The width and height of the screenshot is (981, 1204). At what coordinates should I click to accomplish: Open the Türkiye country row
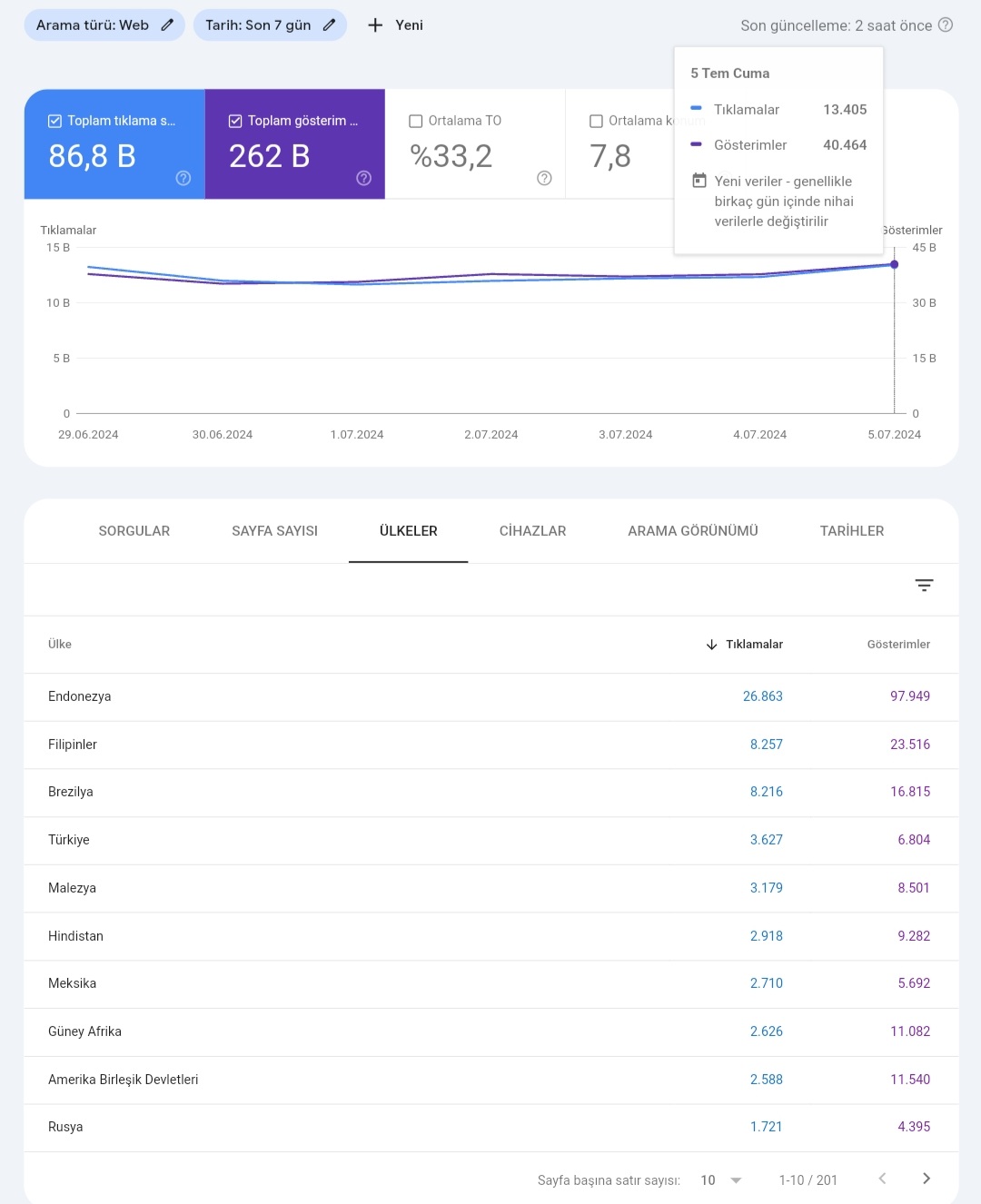(x=491, y=841)
